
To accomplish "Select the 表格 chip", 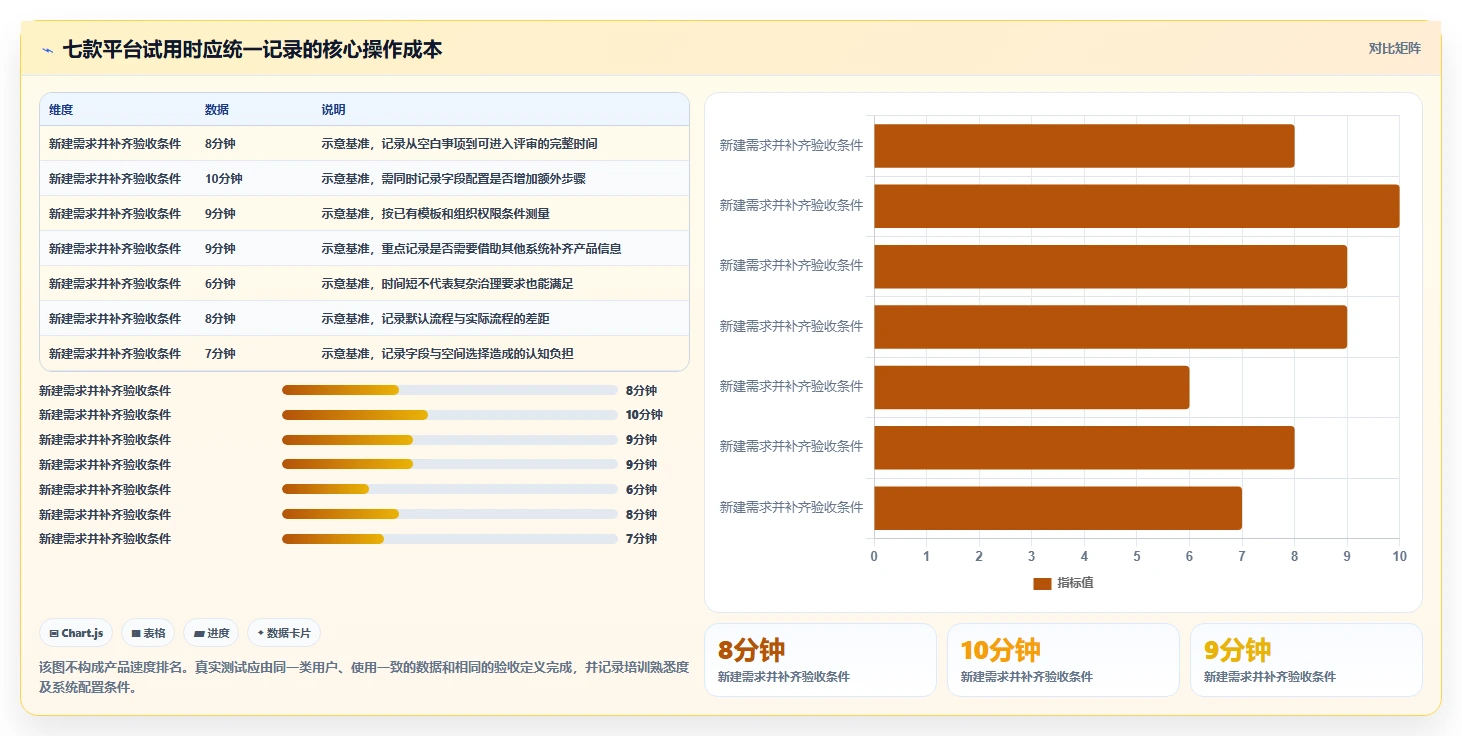I will (x=148, y=633).
